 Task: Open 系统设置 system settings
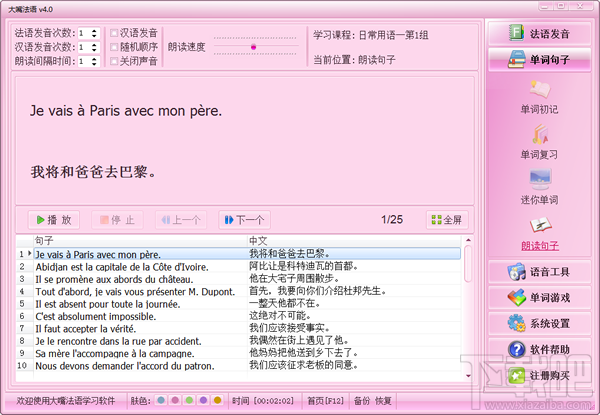(539, 324)
